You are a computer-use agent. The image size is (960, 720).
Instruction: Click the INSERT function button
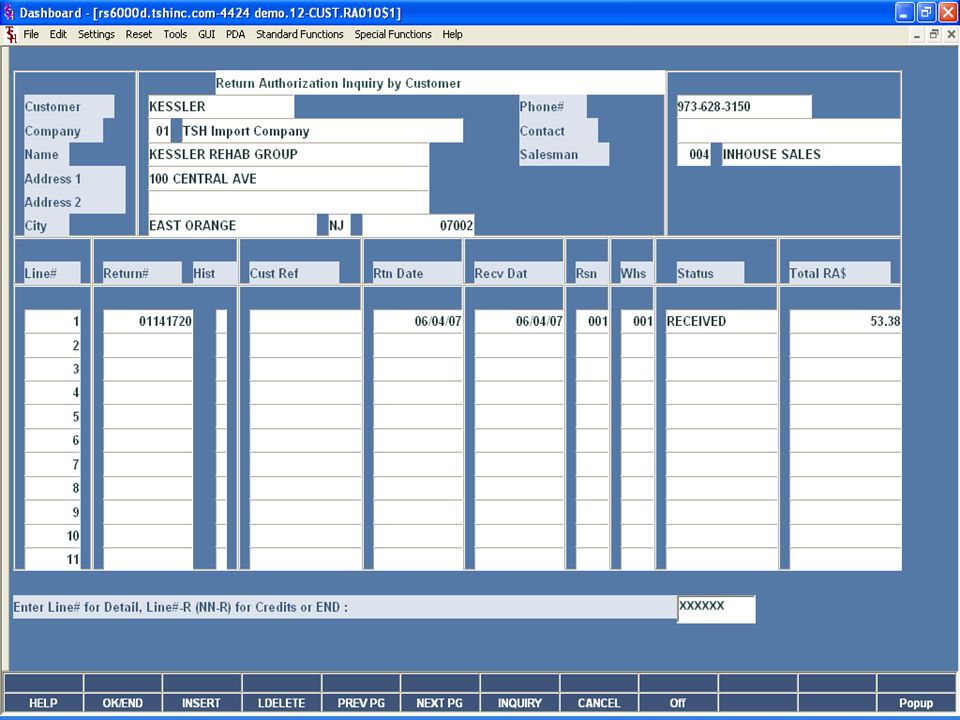(201, 703)
